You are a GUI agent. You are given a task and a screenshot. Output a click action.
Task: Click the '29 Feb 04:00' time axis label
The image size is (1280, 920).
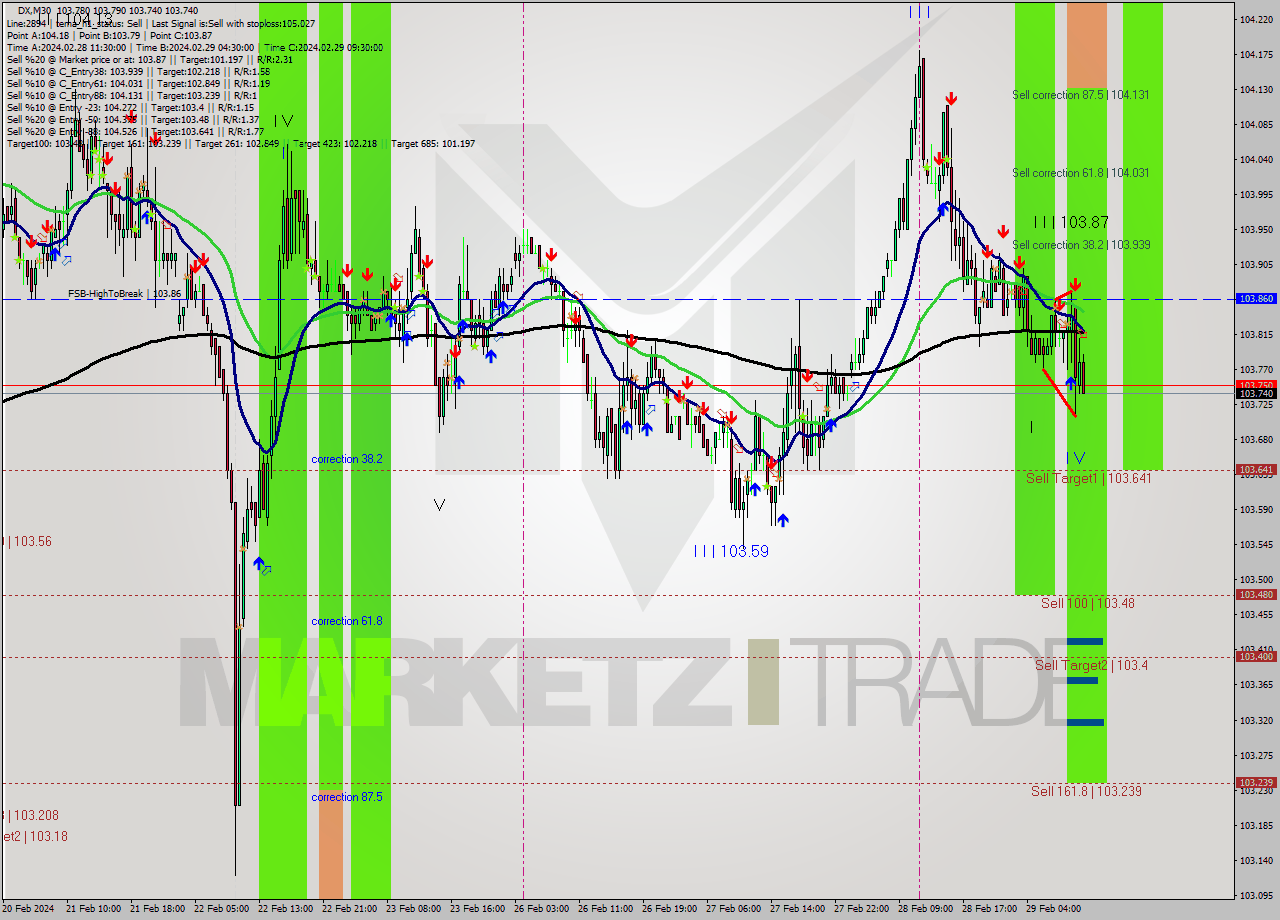pos(1053,909)
